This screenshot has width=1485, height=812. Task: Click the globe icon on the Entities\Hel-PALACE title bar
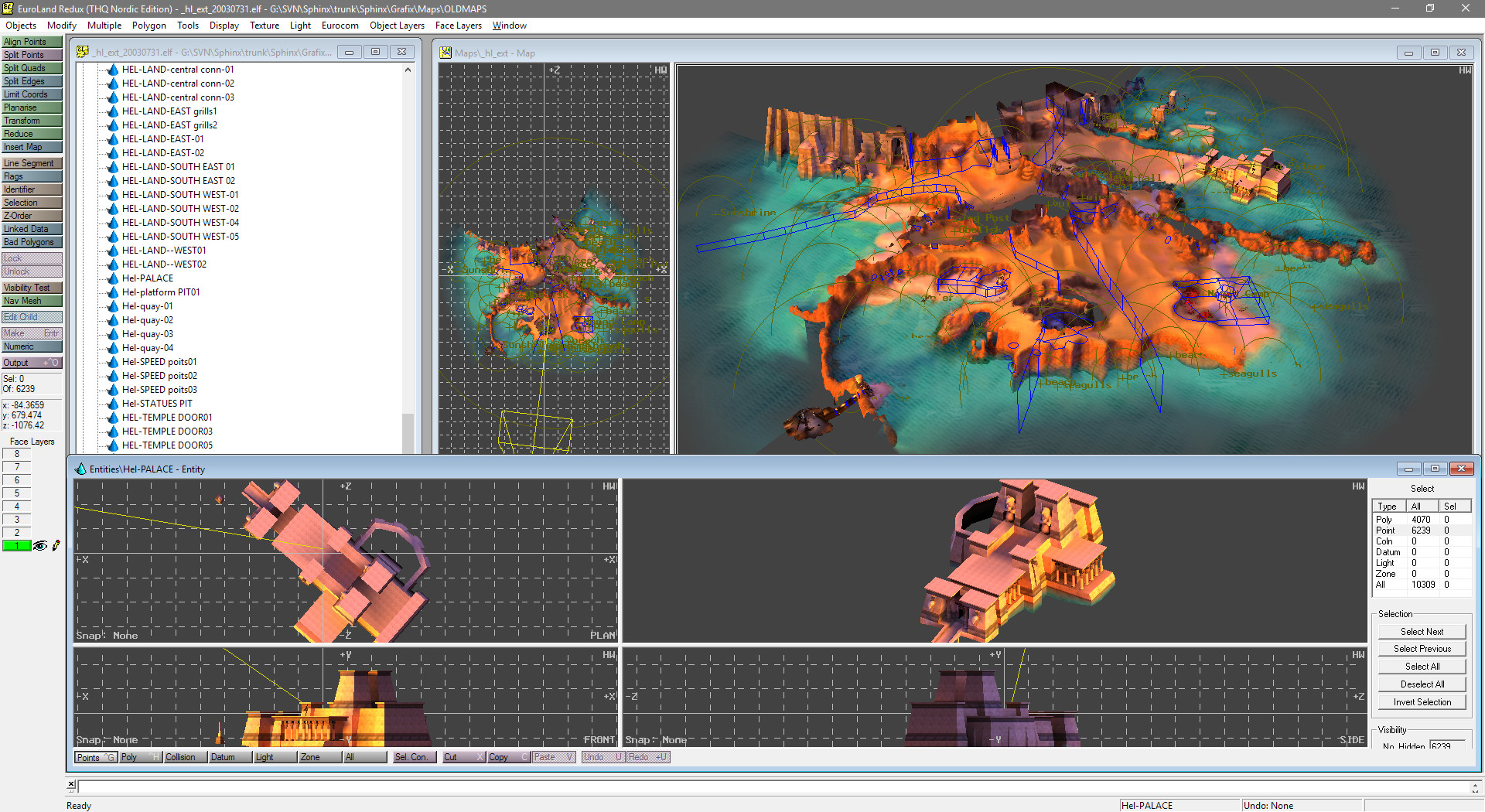[80, 469]
